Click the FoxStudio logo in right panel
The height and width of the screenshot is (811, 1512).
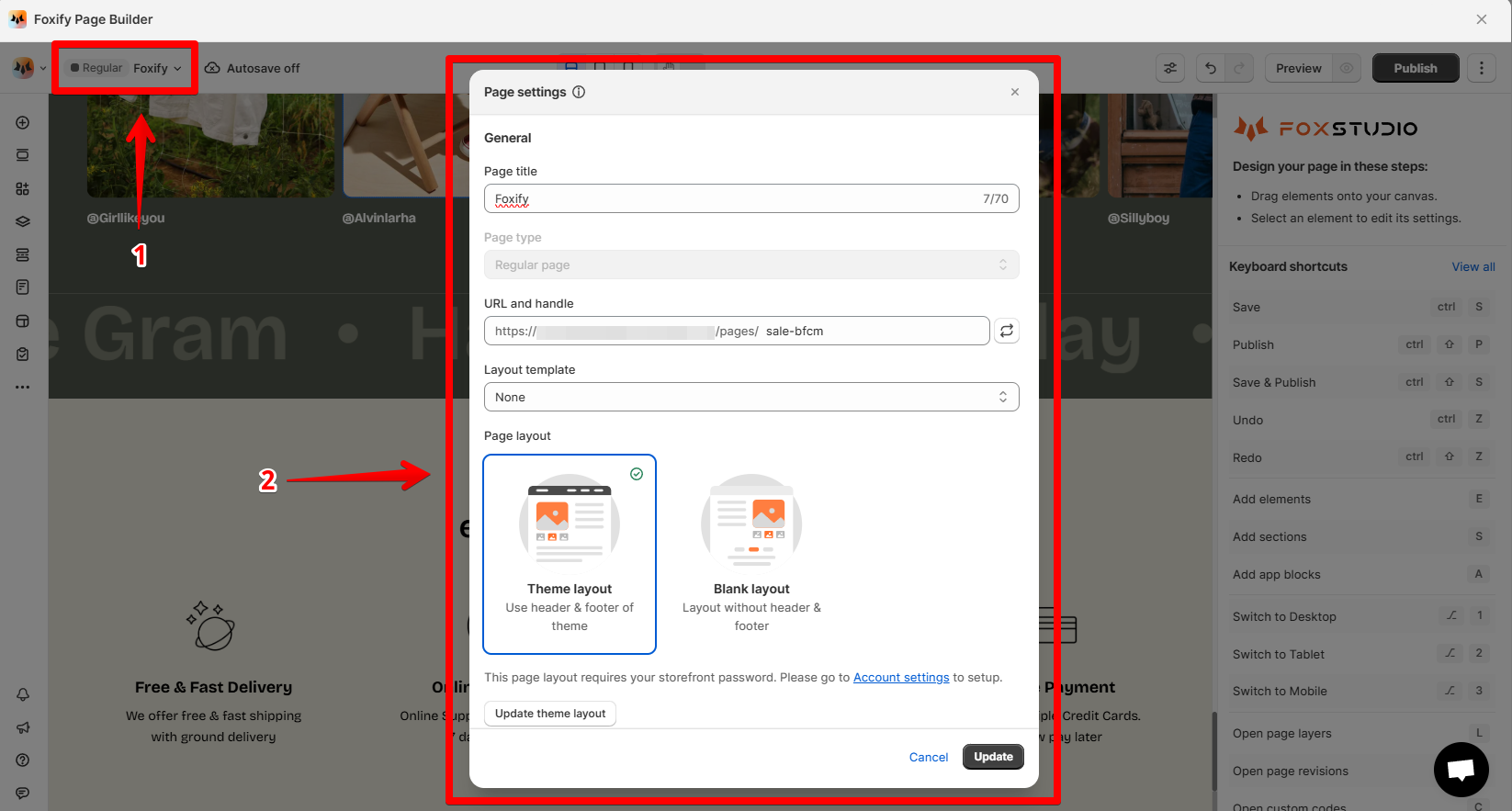tap(1325, 129)
